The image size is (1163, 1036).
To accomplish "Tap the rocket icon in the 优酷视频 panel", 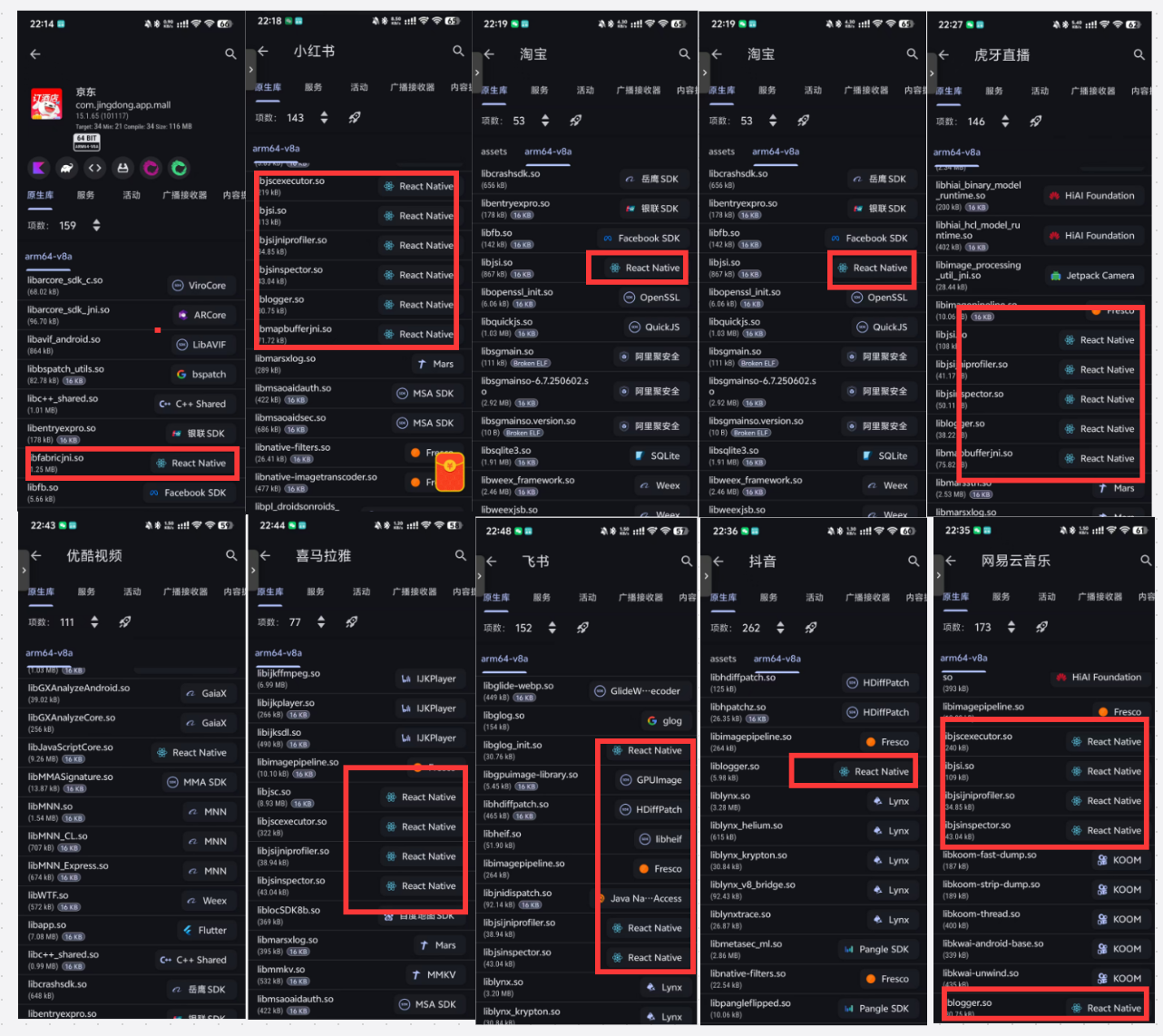I will 124,622.
